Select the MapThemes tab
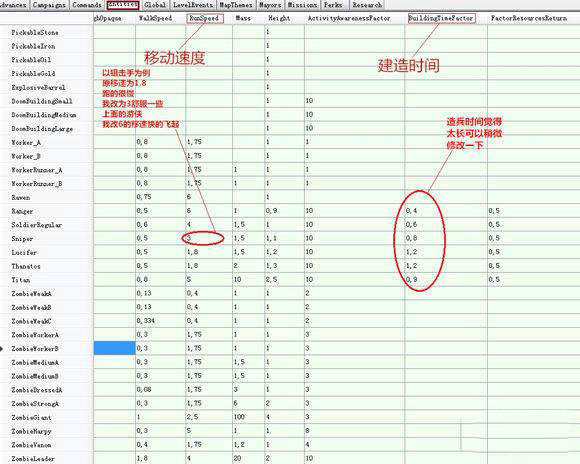Viewport: 580px width, 464px height. pos(235,5)
